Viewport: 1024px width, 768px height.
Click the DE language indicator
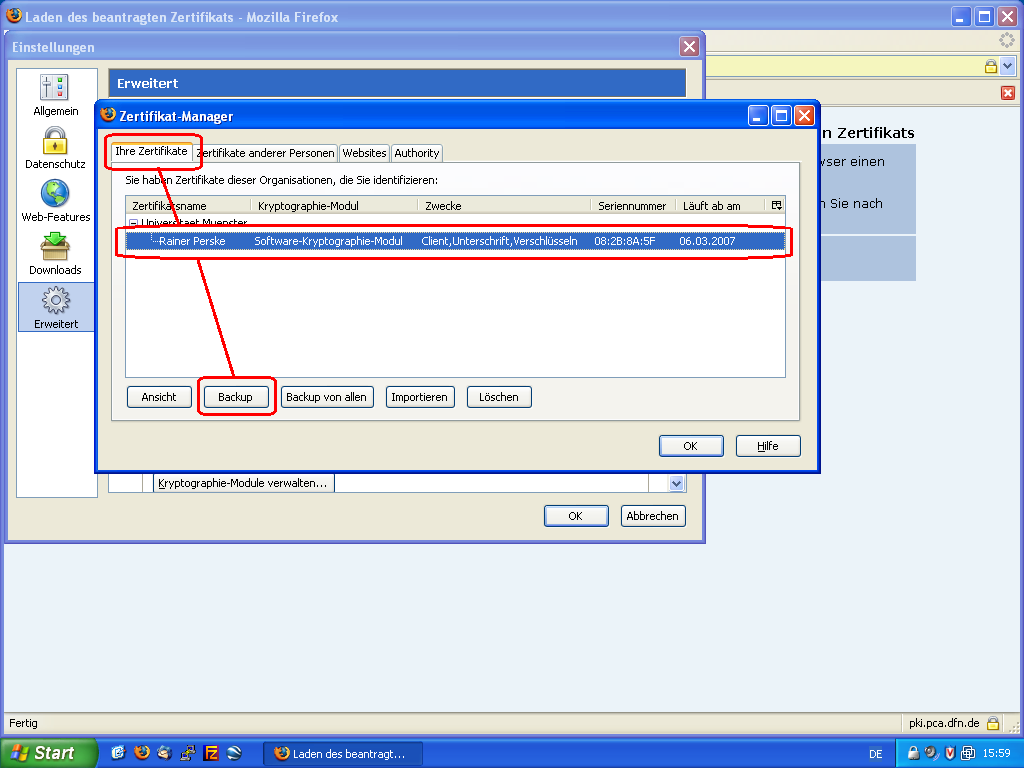pos(876,754)
